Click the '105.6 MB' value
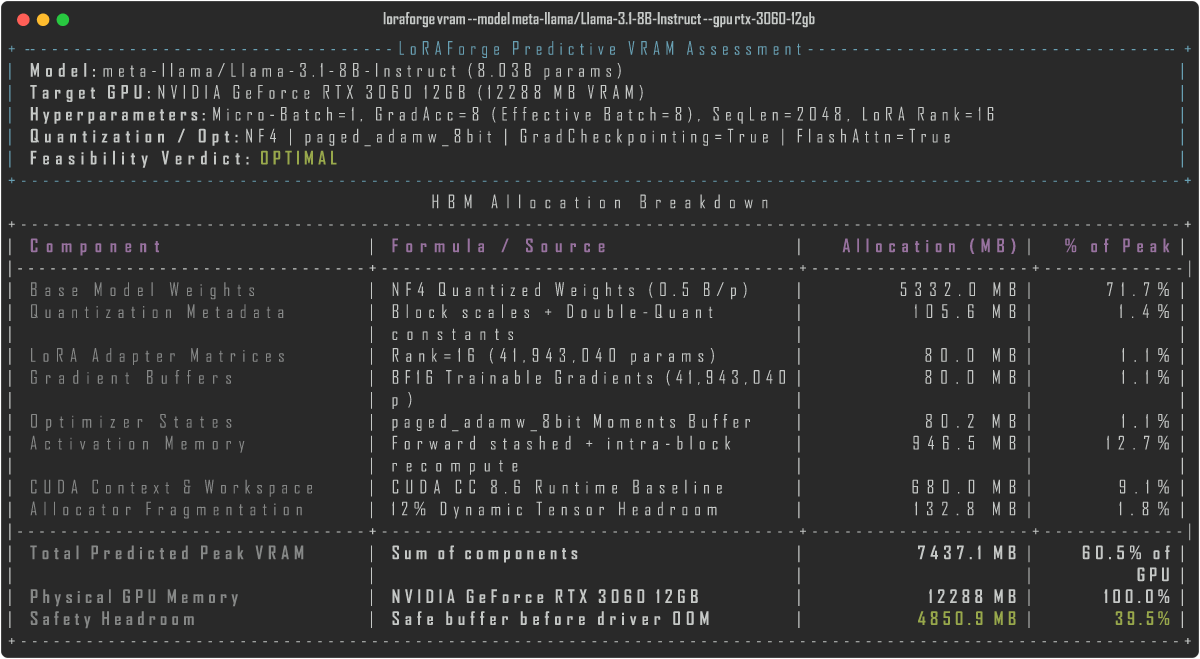 (x=965, y=313)
